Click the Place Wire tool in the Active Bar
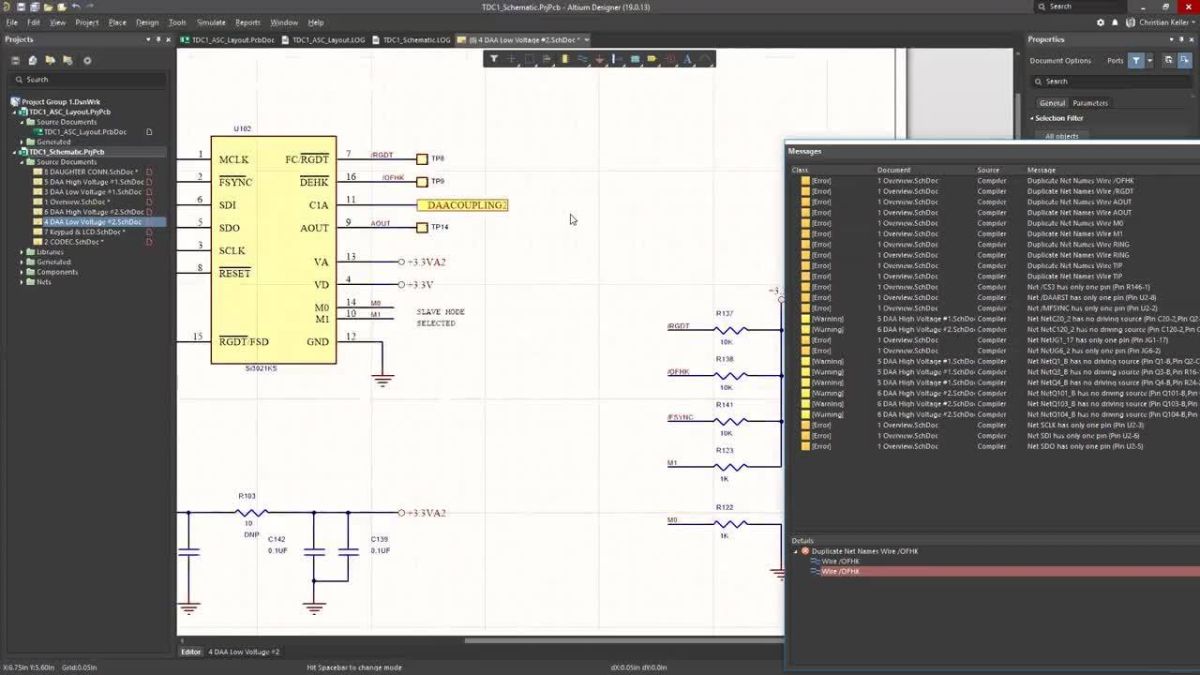Image resolution: width=1200 pixels, height=675 pixels. click(583, 59)
